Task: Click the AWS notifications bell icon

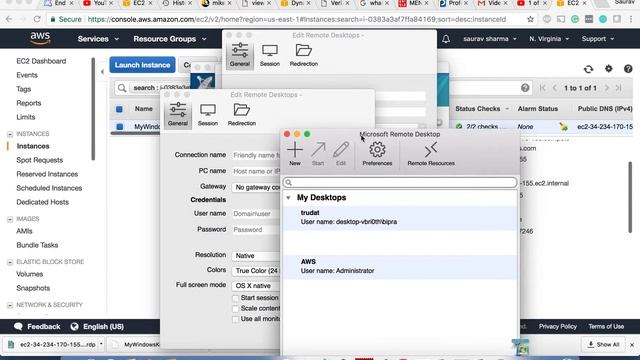Action: point(446,39)
